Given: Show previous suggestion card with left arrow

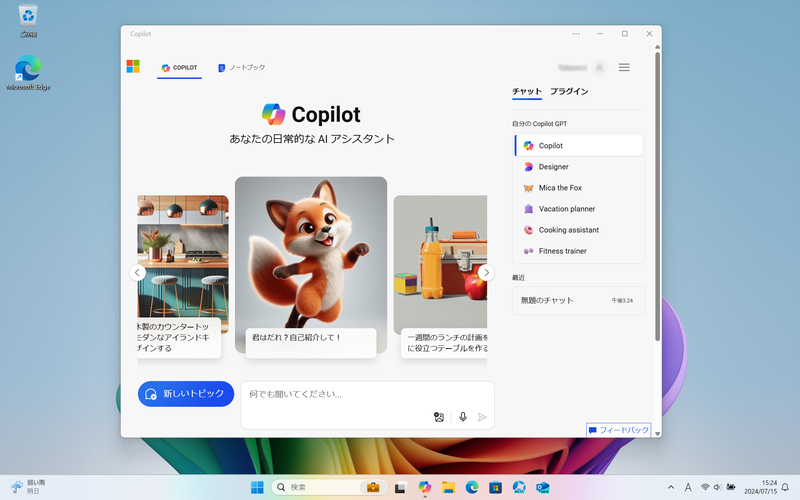Looking at the screenshot, I should point(137,272).
